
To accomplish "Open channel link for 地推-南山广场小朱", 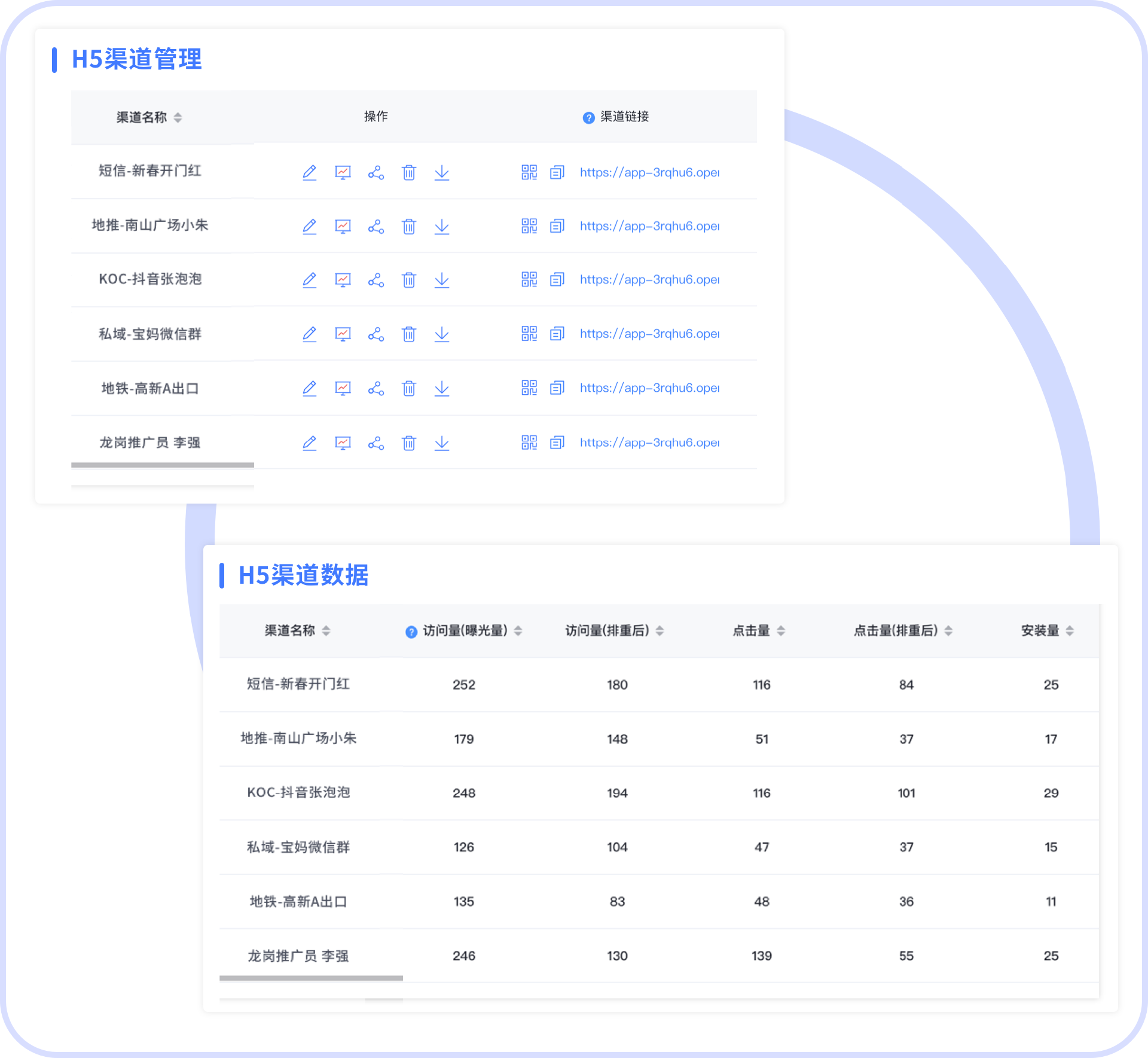I will tap(649, 227).
